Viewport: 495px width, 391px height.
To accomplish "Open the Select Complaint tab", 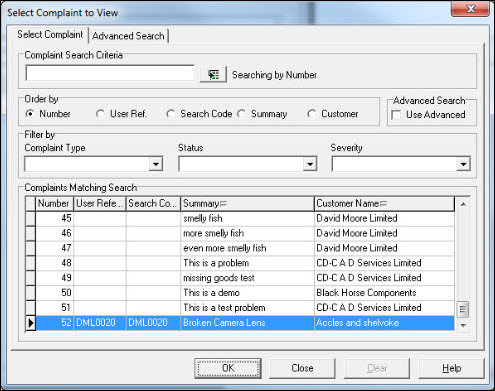I will tap(50, 34).
